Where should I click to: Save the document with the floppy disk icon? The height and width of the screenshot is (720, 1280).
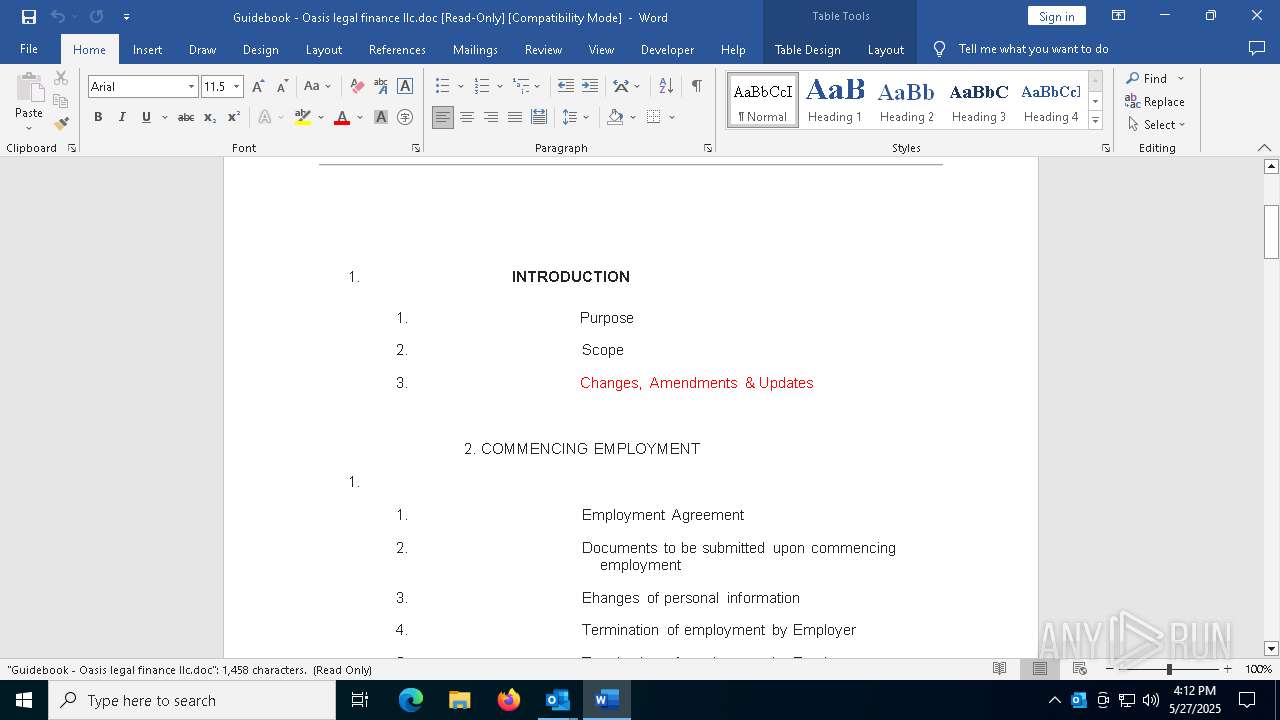(x=29, y=17)
